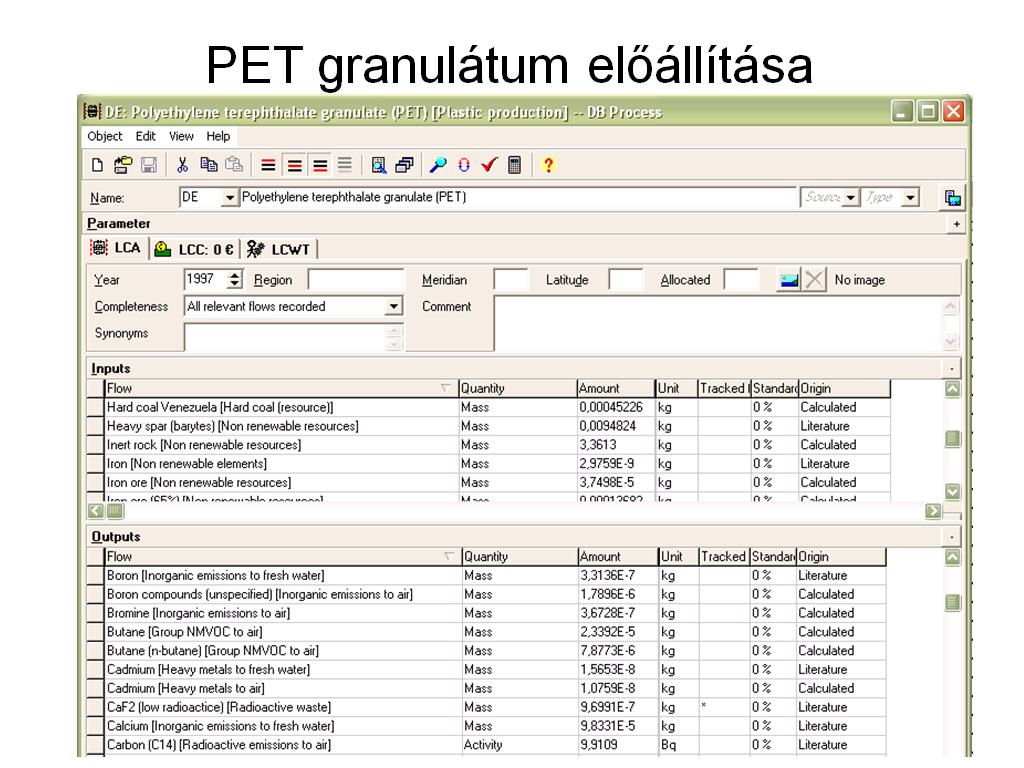Click the Inputs horizontal scroll left arrow
This screenshot has height=768, width=1024.
[x=96, y=511]
